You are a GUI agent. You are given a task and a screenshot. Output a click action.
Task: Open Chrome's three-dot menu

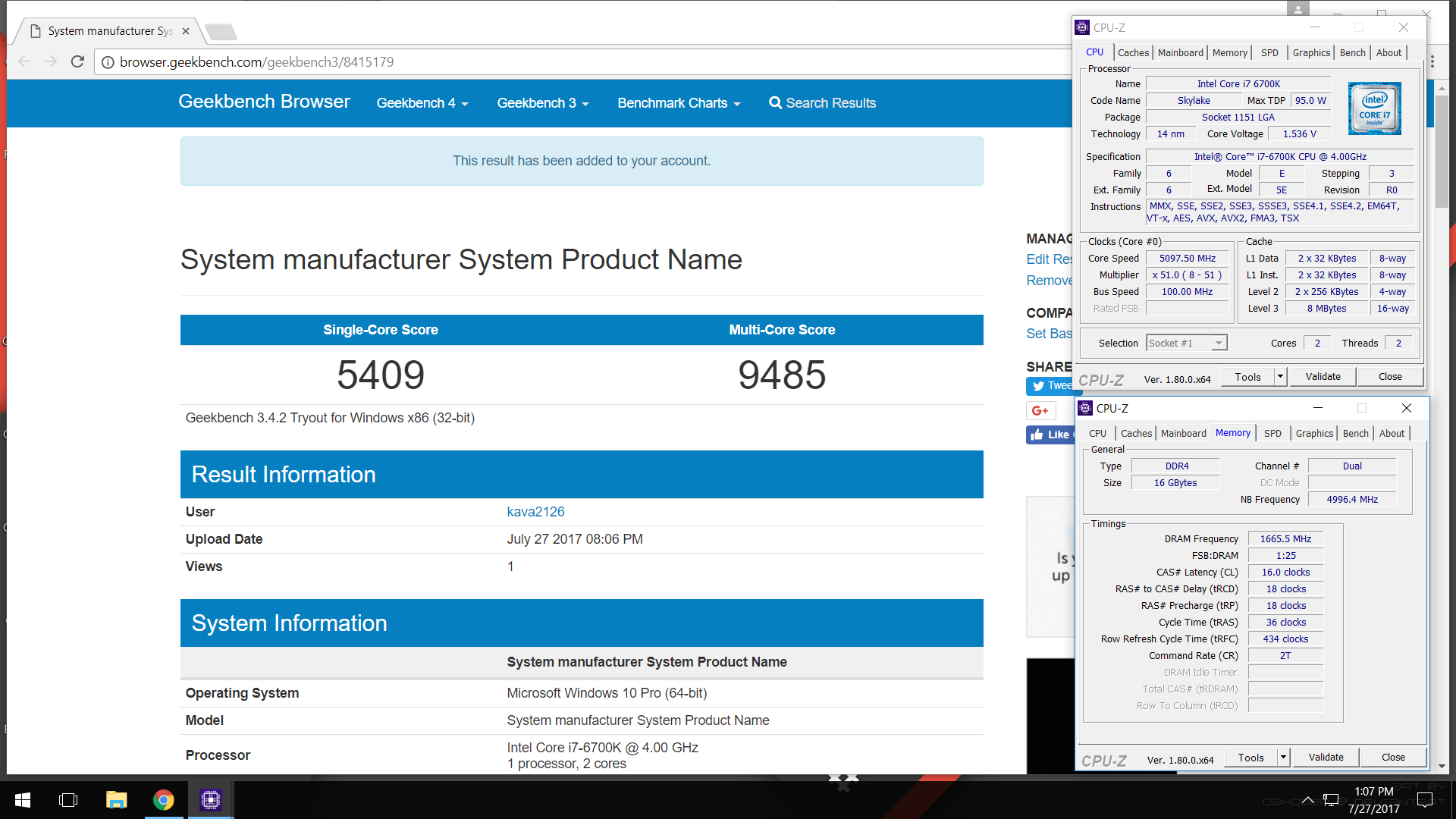[1432, 61]
